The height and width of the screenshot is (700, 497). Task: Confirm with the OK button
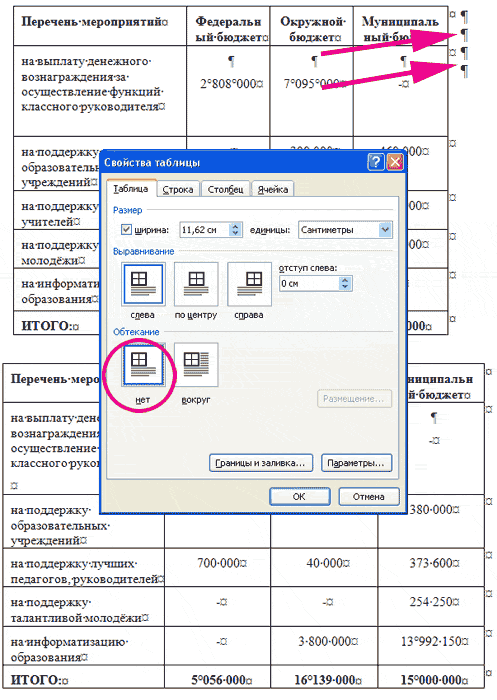299,496
